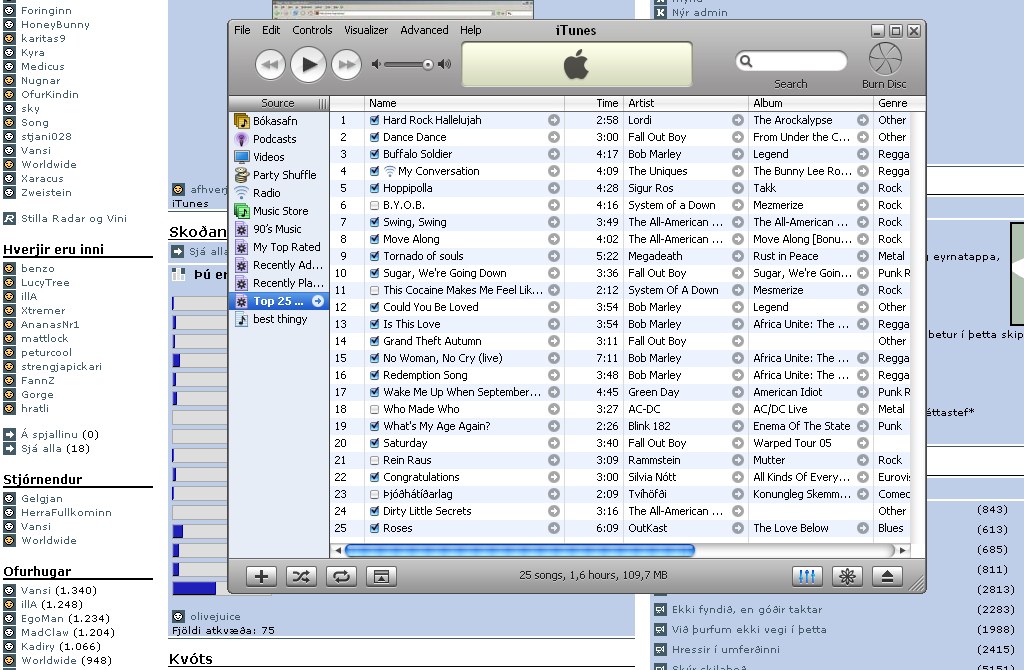Viewport: 1024px width, 670px height.
Task: Uncheck the Roses song checkbox
Action: [374, 528]
